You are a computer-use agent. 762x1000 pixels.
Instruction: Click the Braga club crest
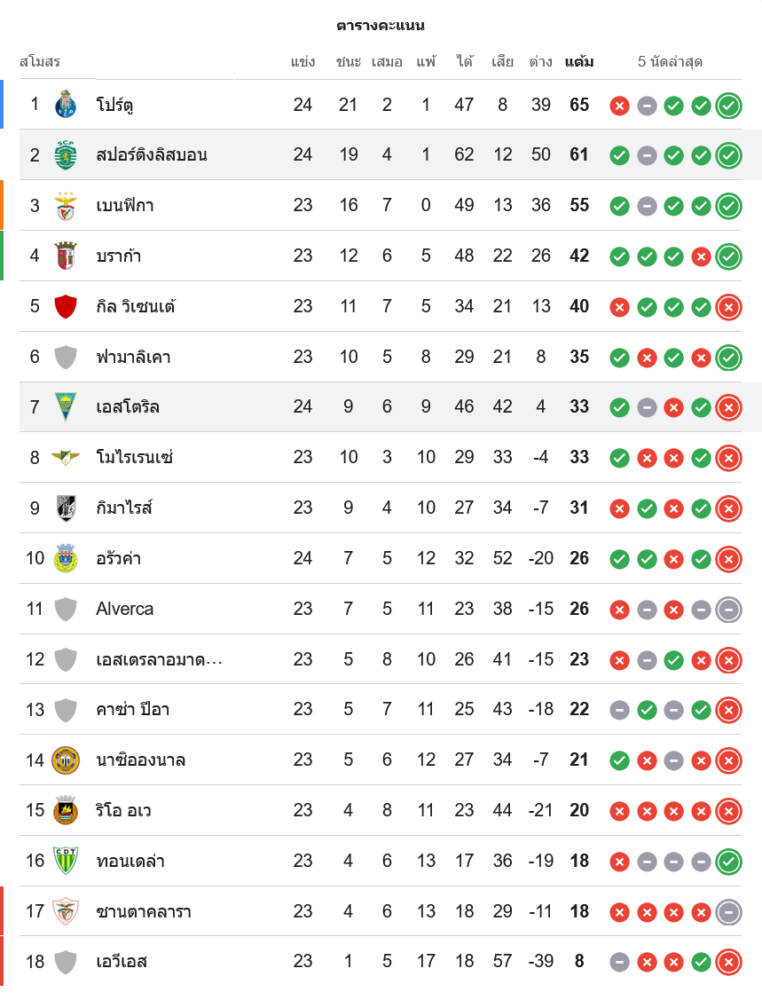(66, 256)
